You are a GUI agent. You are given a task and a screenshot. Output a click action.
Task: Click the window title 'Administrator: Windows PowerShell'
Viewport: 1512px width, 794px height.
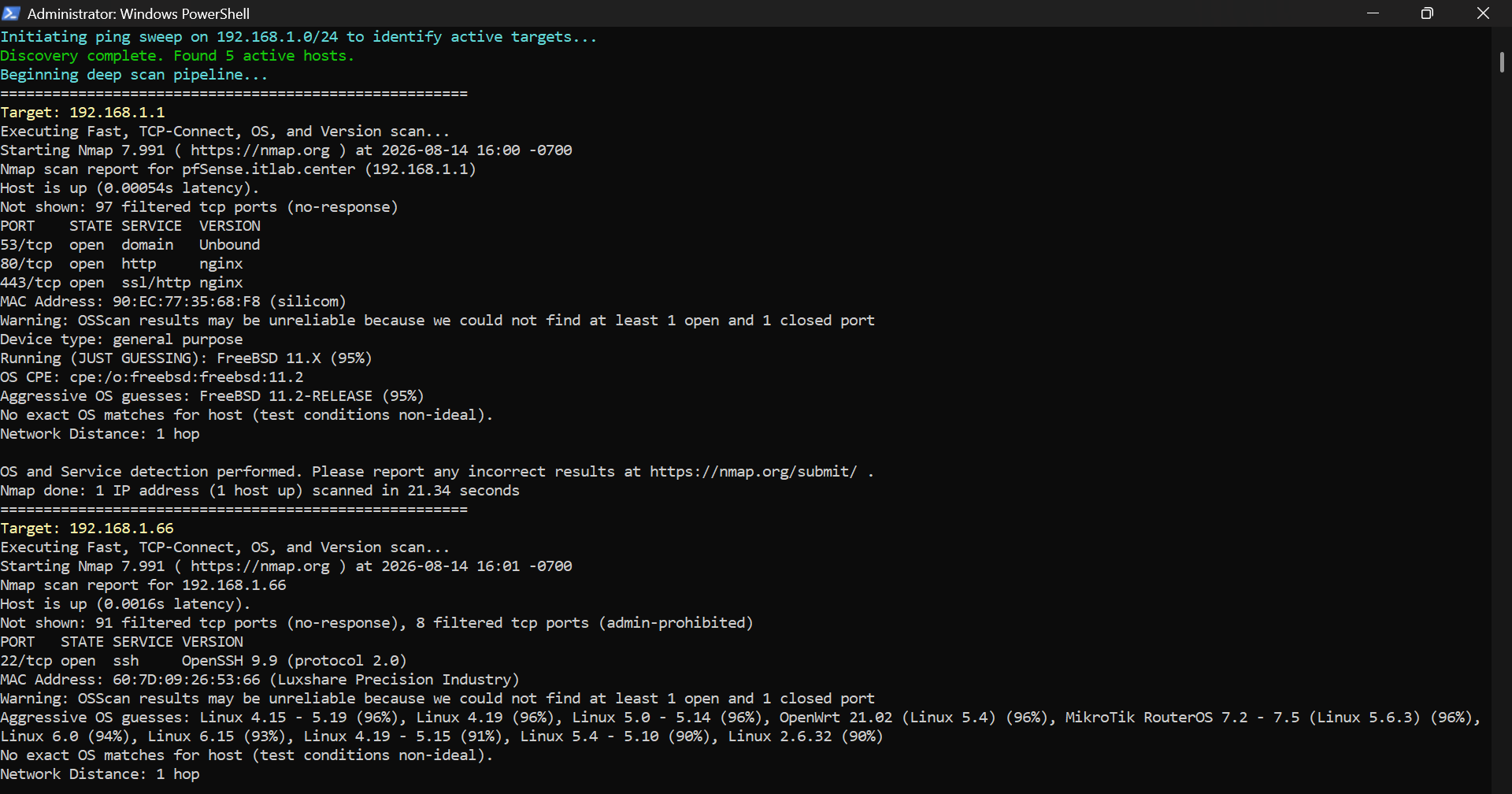point(139,13)
